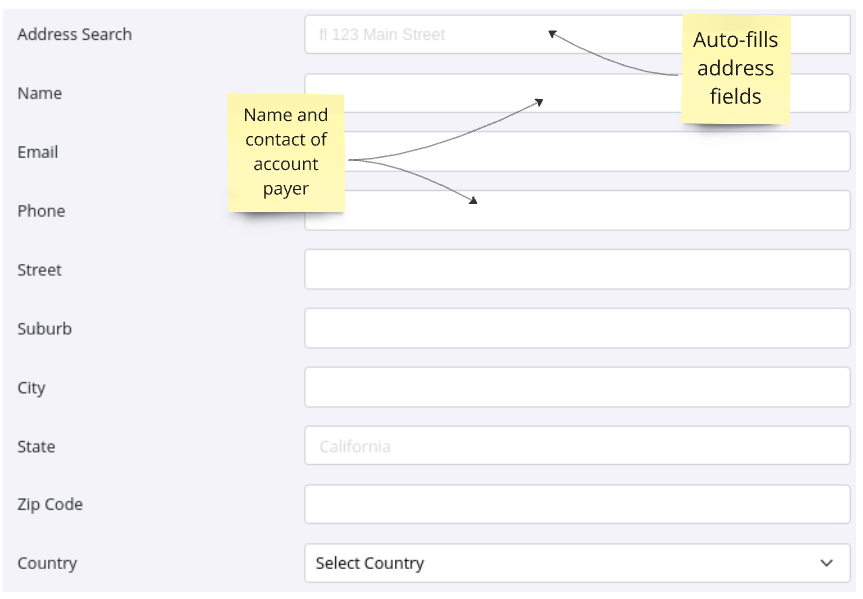Click the Address Search label
The height and width of the screenshot is (599, 863).
click(74, 34)
